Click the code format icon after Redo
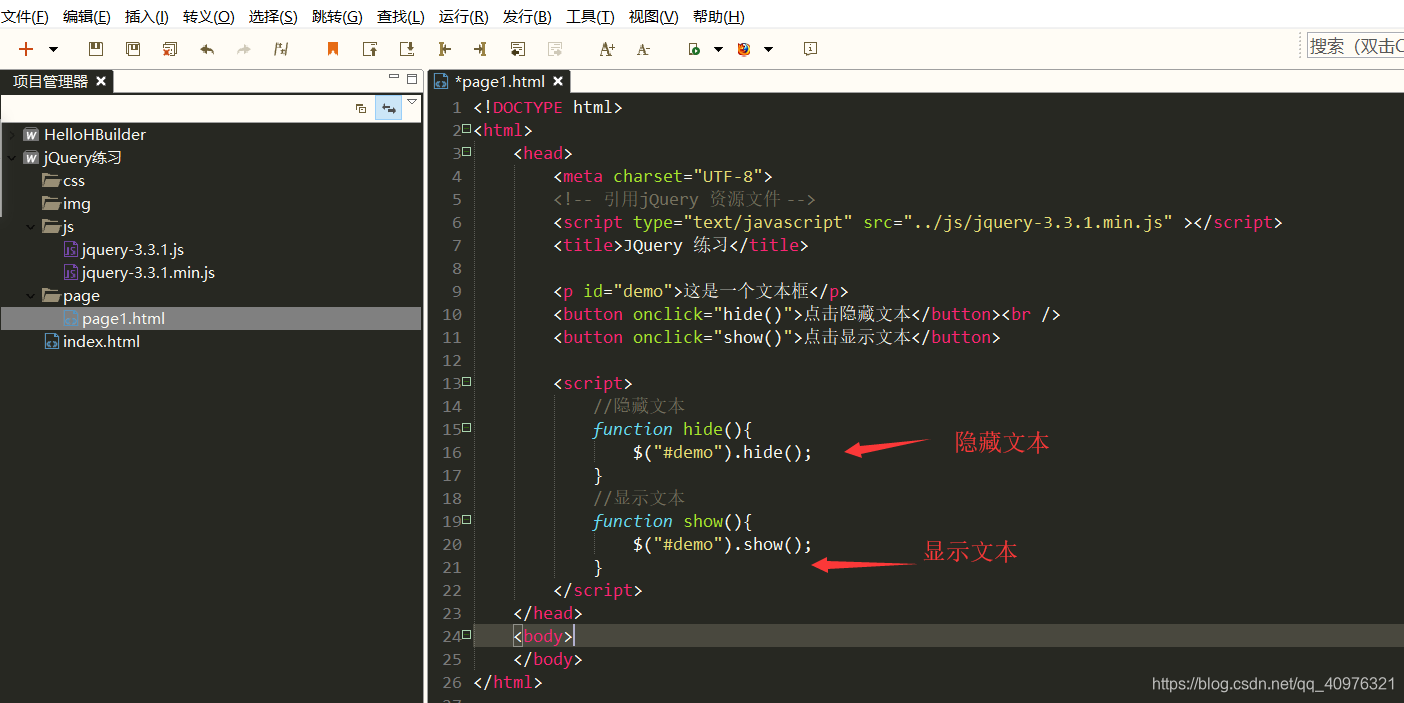The width and height of the screenshot is (1404, 703). [x=281, y=49]
